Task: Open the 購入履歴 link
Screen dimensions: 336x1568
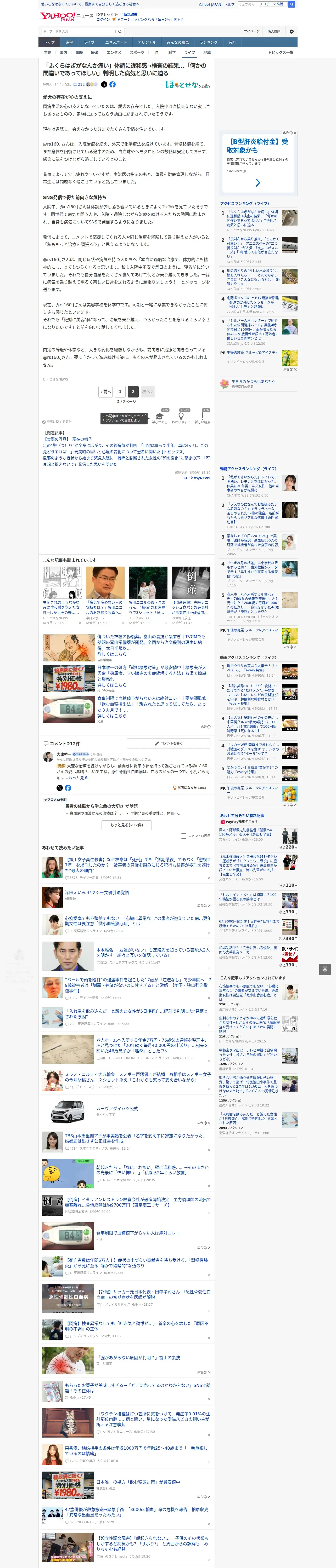Action: [274, 32]
